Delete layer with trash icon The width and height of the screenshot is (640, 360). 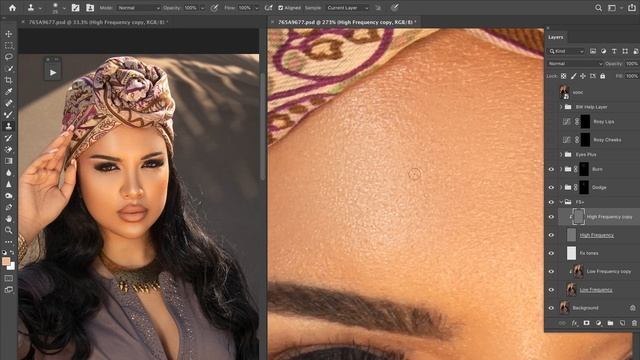(x=634, y=323)
